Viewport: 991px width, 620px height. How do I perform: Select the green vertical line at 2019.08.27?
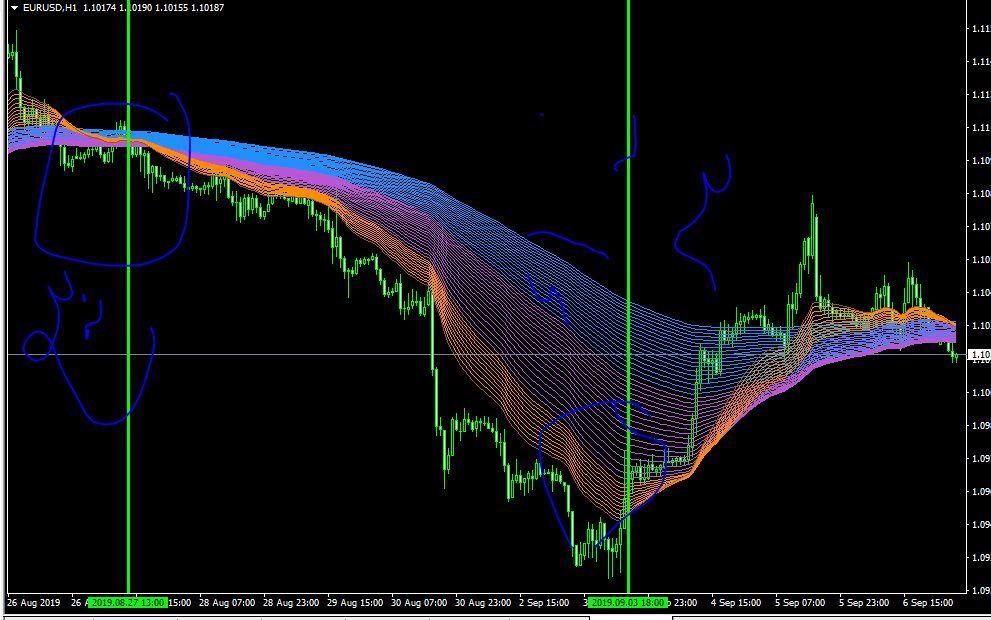[x=128, y=300]
